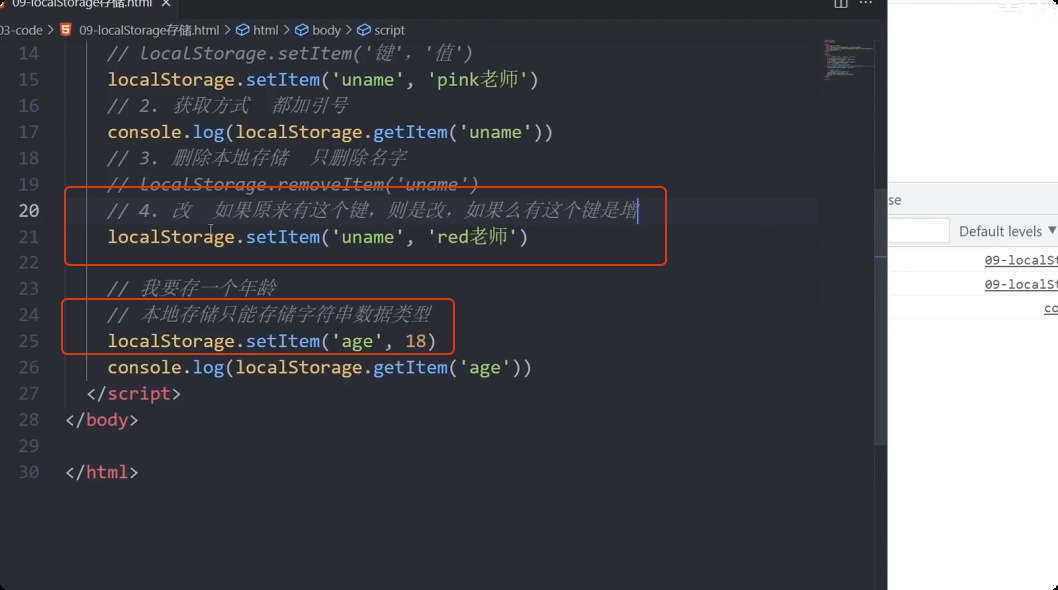Click comment '本地存储只能存储字符串数据类型' on line 24
Viewport: 1058px width, 590px height.
coord(285,315)
